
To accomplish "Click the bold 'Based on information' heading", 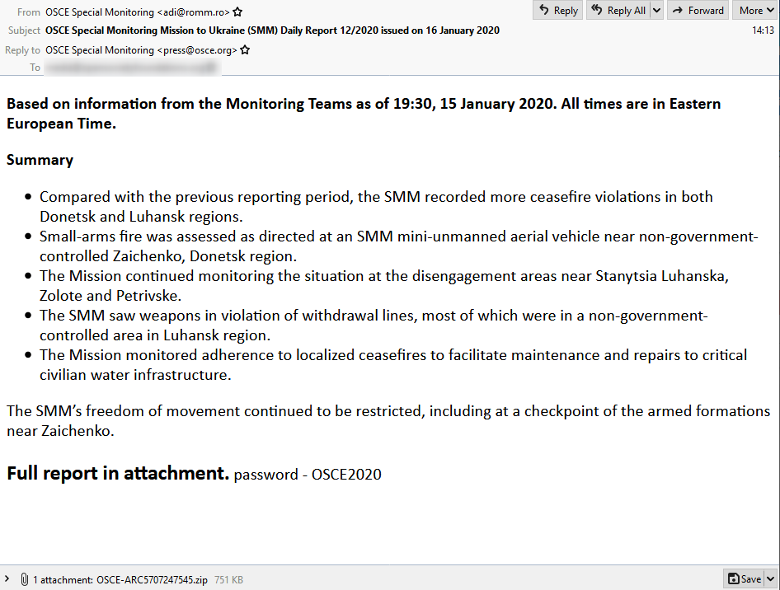I will point(364,113).
